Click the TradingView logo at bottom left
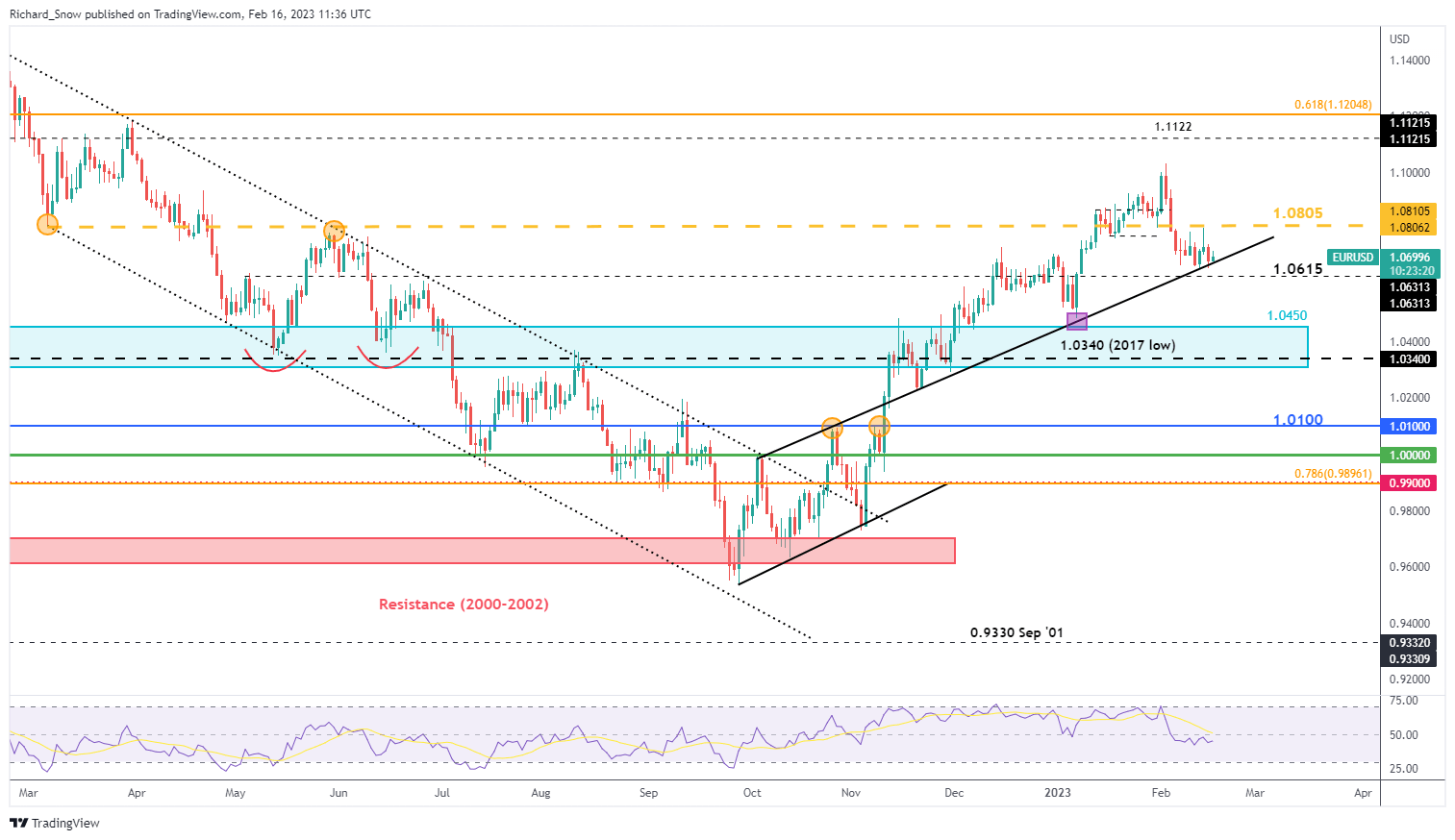 click(x=55, y=823)
